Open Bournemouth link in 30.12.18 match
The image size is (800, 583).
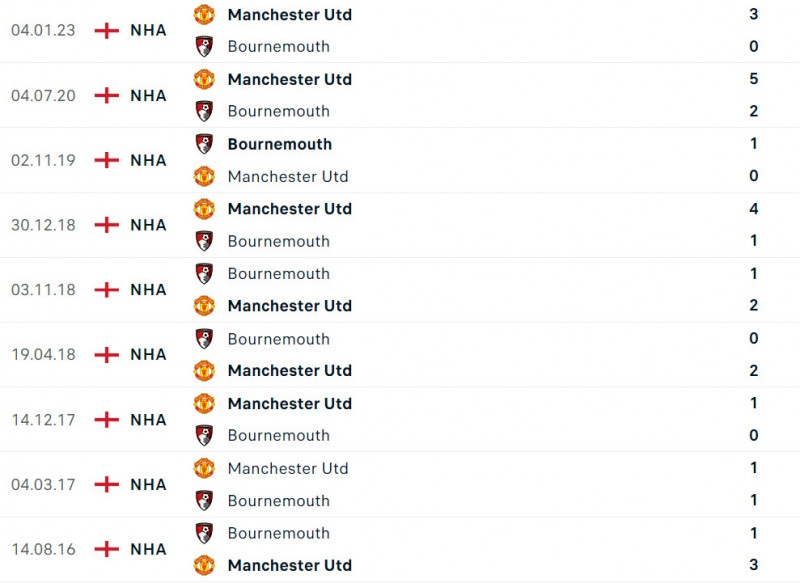(x=278, y=241)
